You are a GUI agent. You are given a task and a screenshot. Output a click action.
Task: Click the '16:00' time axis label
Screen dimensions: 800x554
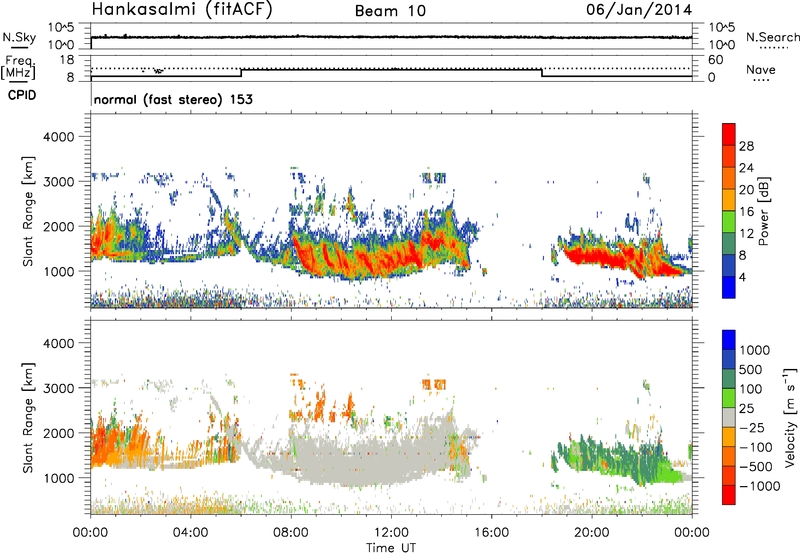491,533
